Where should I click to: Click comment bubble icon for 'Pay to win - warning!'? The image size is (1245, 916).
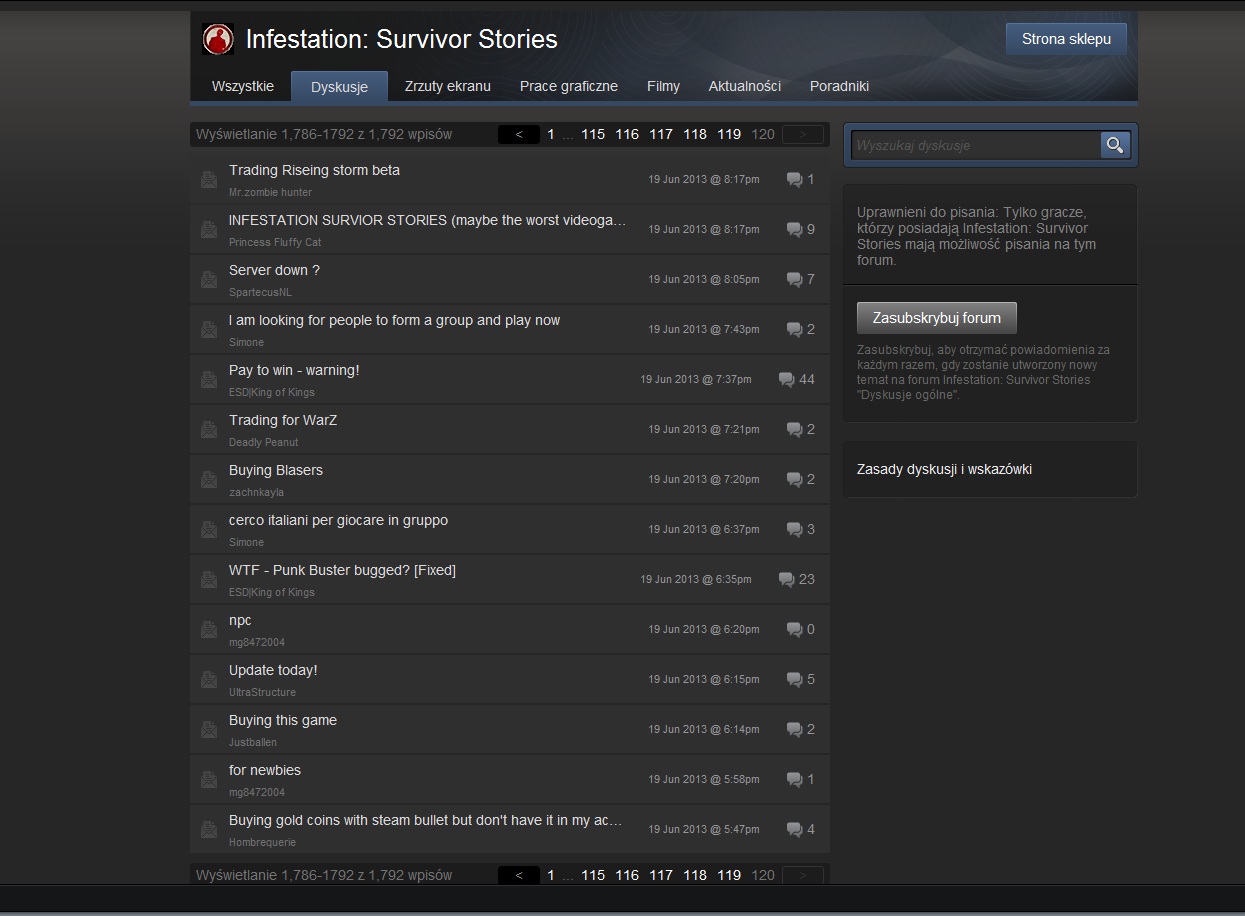pos(786,380)
